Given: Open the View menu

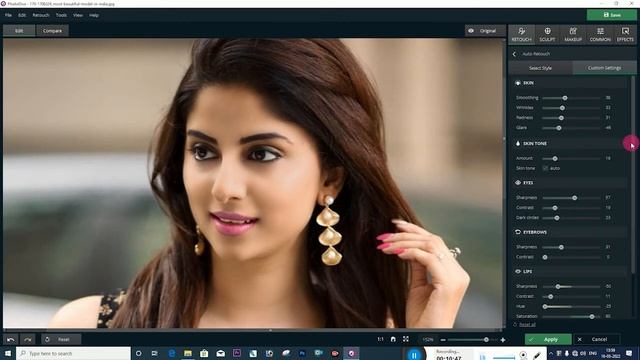Looking at the screenshot, I should (x=78, y=15).
